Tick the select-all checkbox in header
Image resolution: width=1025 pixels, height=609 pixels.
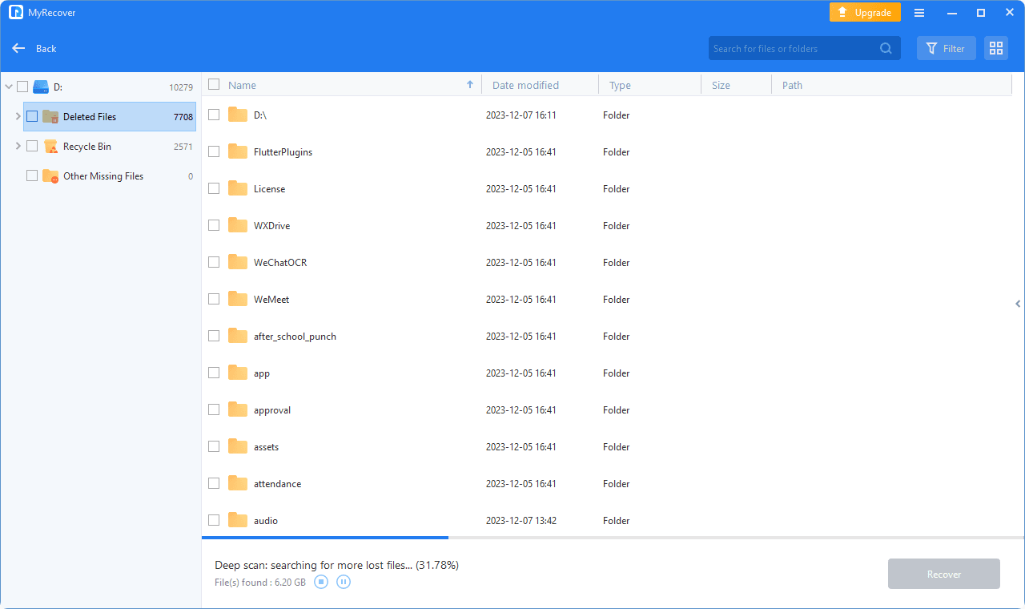click(x=214, y=85)
